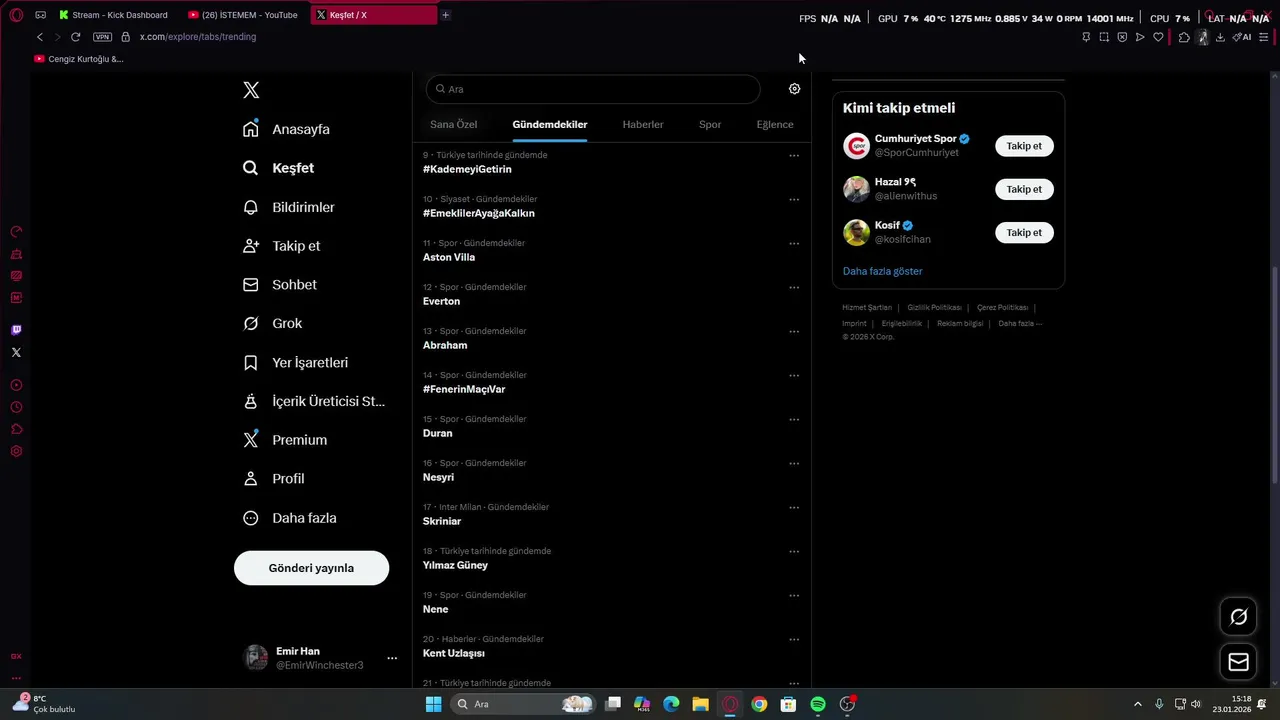Open downloads icon in browser toolbar
1280x720 pixels.
click(x=1220, y=37)
